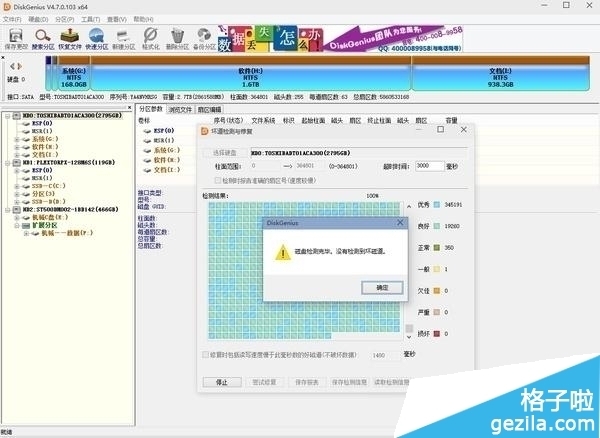Click the 尝试修复 button
This screenshot has width=600, height=438.
(264, 382)
